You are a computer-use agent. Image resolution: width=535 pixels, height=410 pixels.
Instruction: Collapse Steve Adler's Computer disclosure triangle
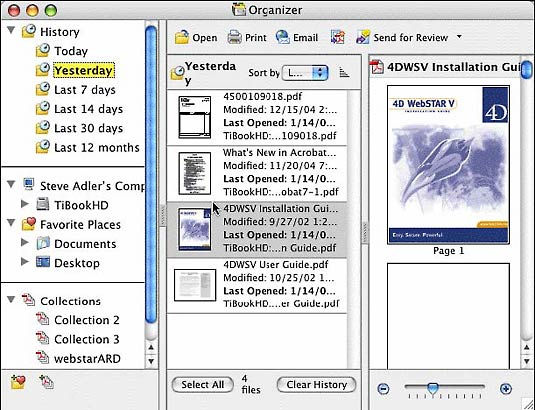[11, 185]
